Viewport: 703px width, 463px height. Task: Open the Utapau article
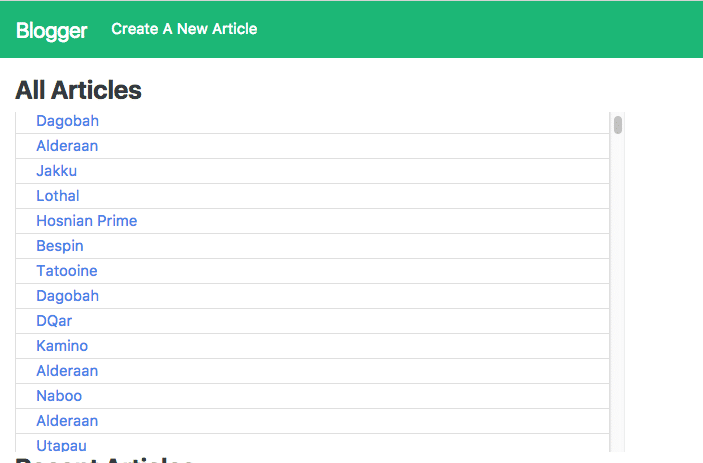click(x=62, y=445)
